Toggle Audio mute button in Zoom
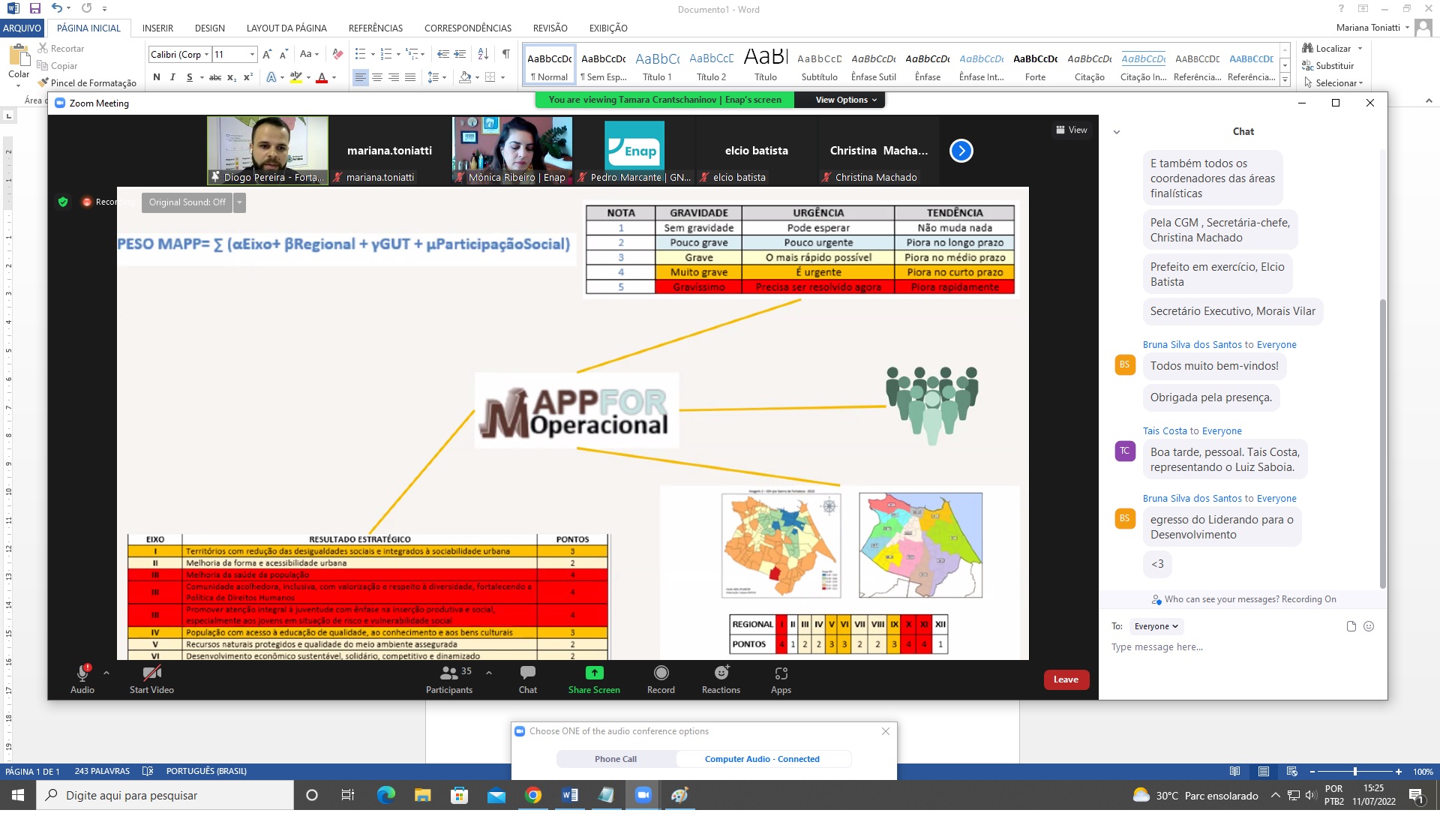Screen dimensions: 1440x840 pos(83,678)
